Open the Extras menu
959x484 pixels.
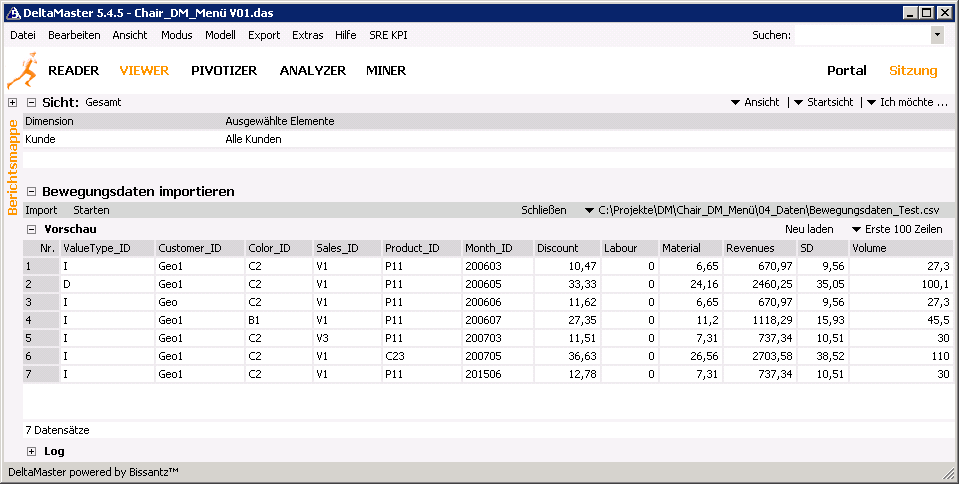coord(307,35)
